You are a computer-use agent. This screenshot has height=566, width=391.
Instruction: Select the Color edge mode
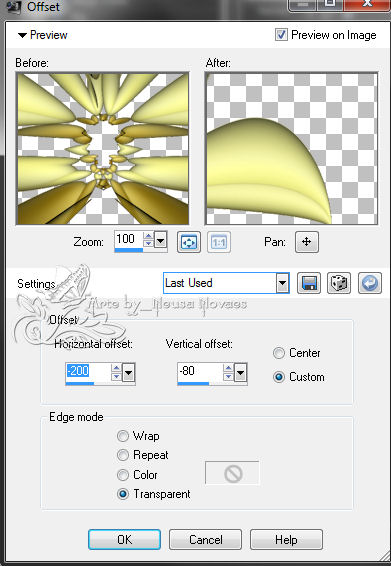click(x=123, y=475)
